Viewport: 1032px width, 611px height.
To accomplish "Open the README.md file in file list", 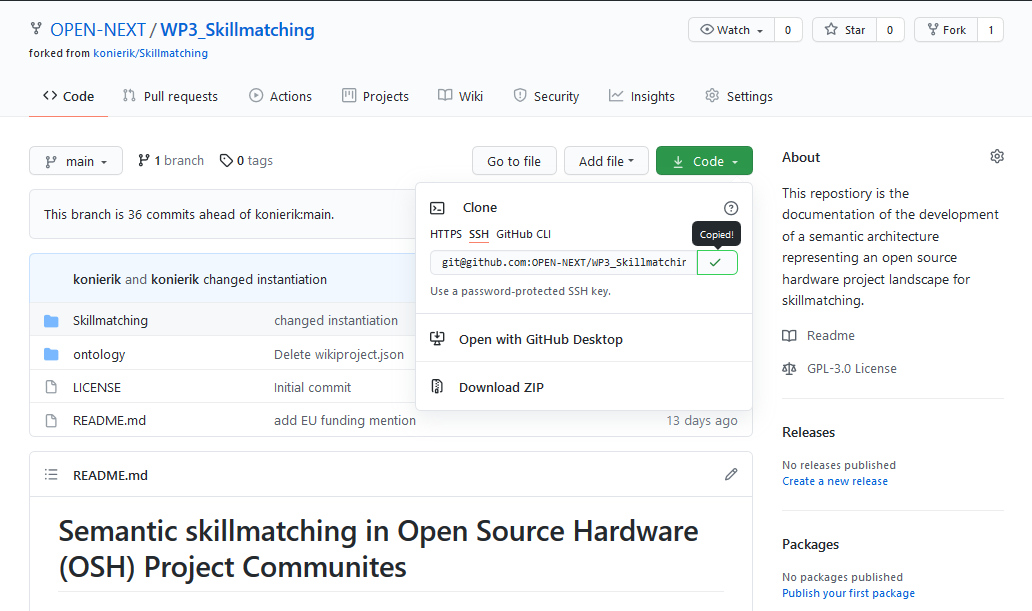I will tap(109, 420).
